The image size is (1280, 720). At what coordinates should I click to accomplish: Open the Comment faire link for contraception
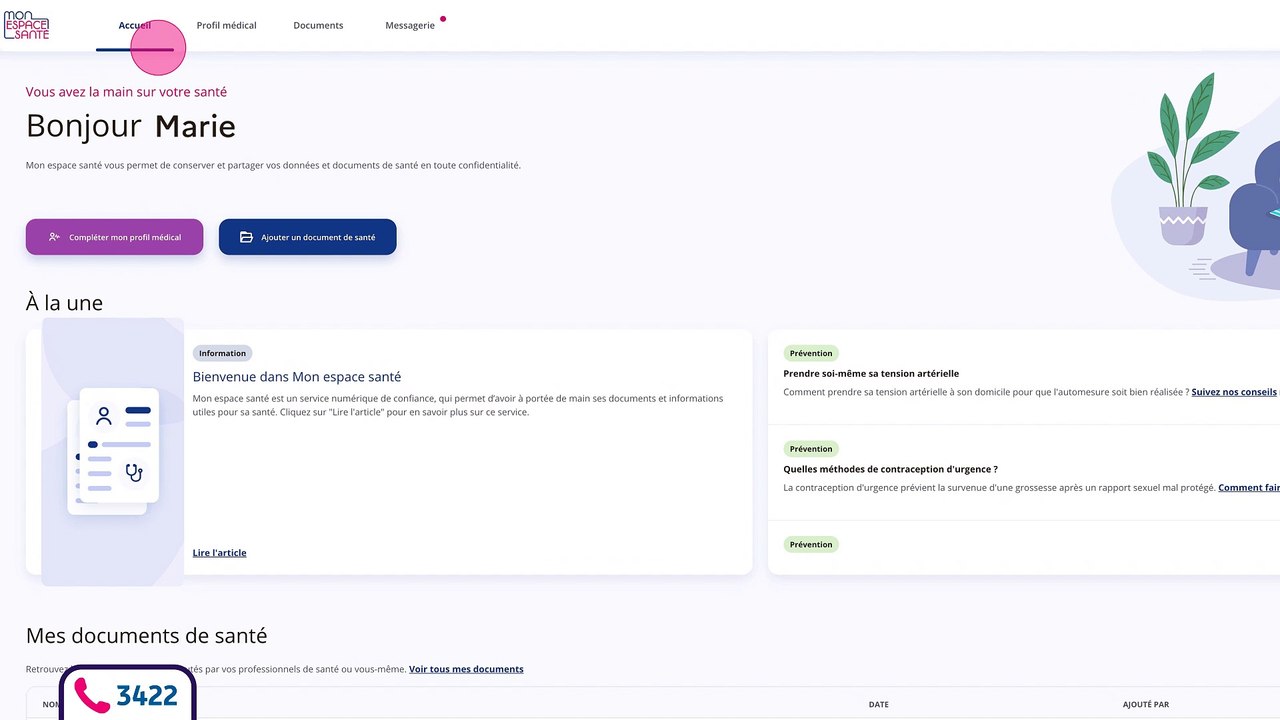(x=1249, y=488)
